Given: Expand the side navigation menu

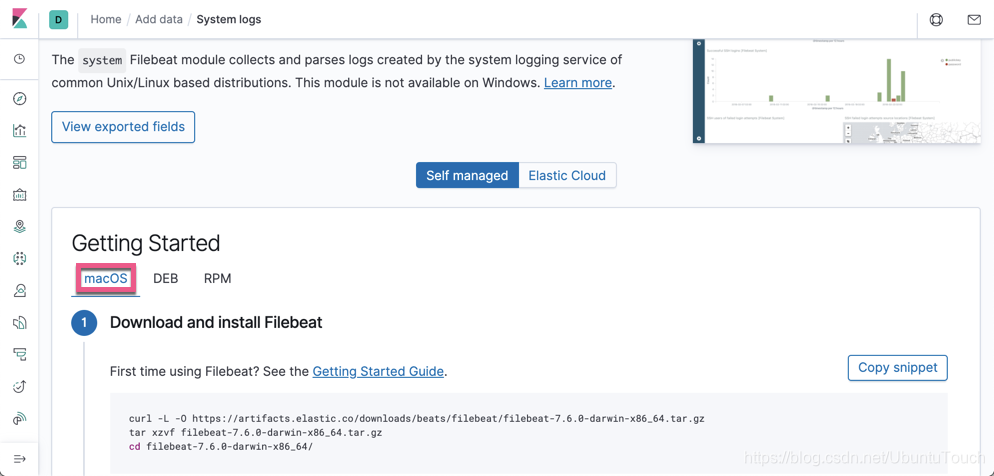Looking at the screenshot, I should pyautogui.click(x=20, y=458).
